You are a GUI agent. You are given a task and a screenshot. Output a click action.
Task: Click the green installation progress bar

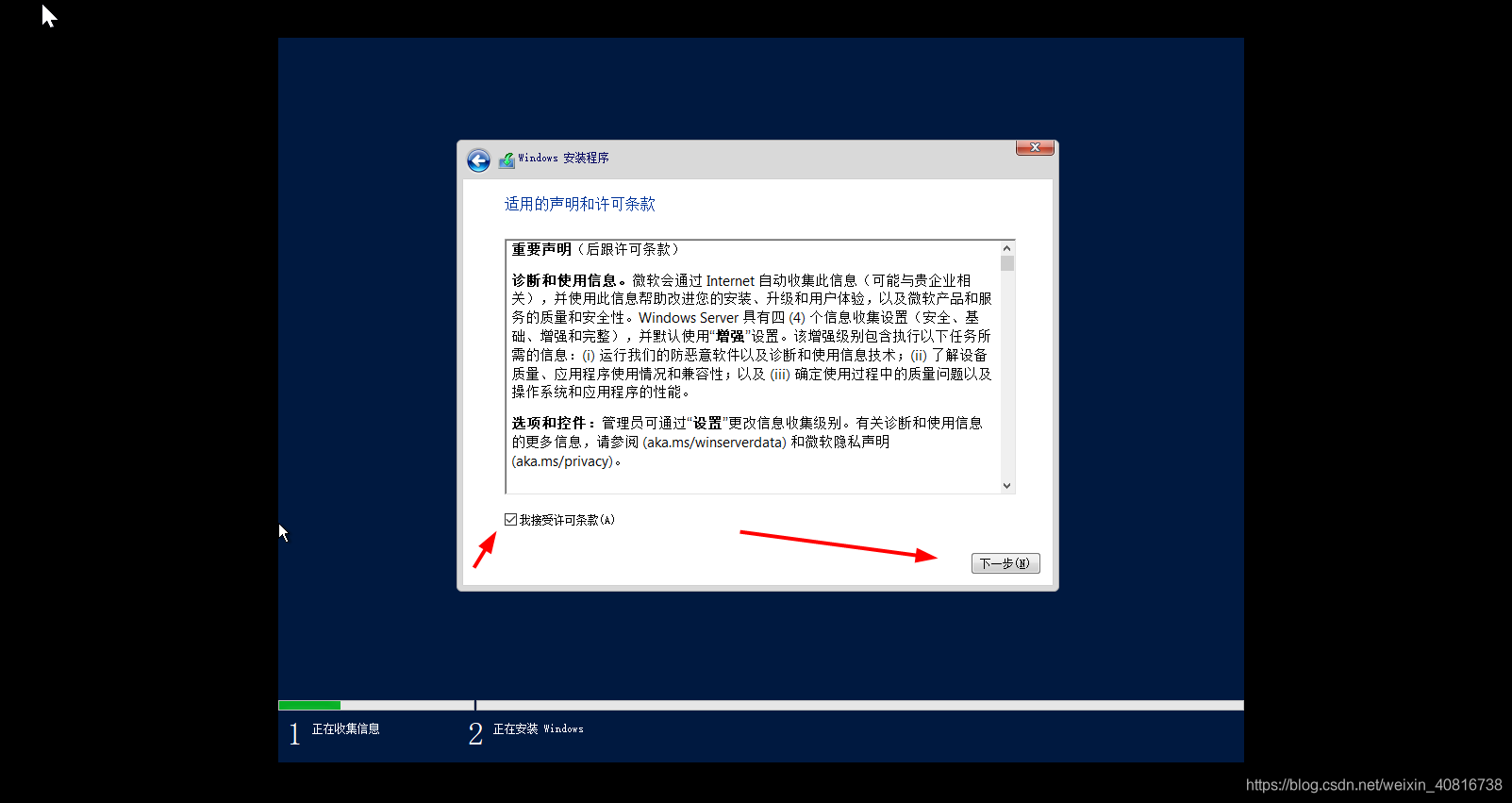pyautogui.click(x=309, y=705)
